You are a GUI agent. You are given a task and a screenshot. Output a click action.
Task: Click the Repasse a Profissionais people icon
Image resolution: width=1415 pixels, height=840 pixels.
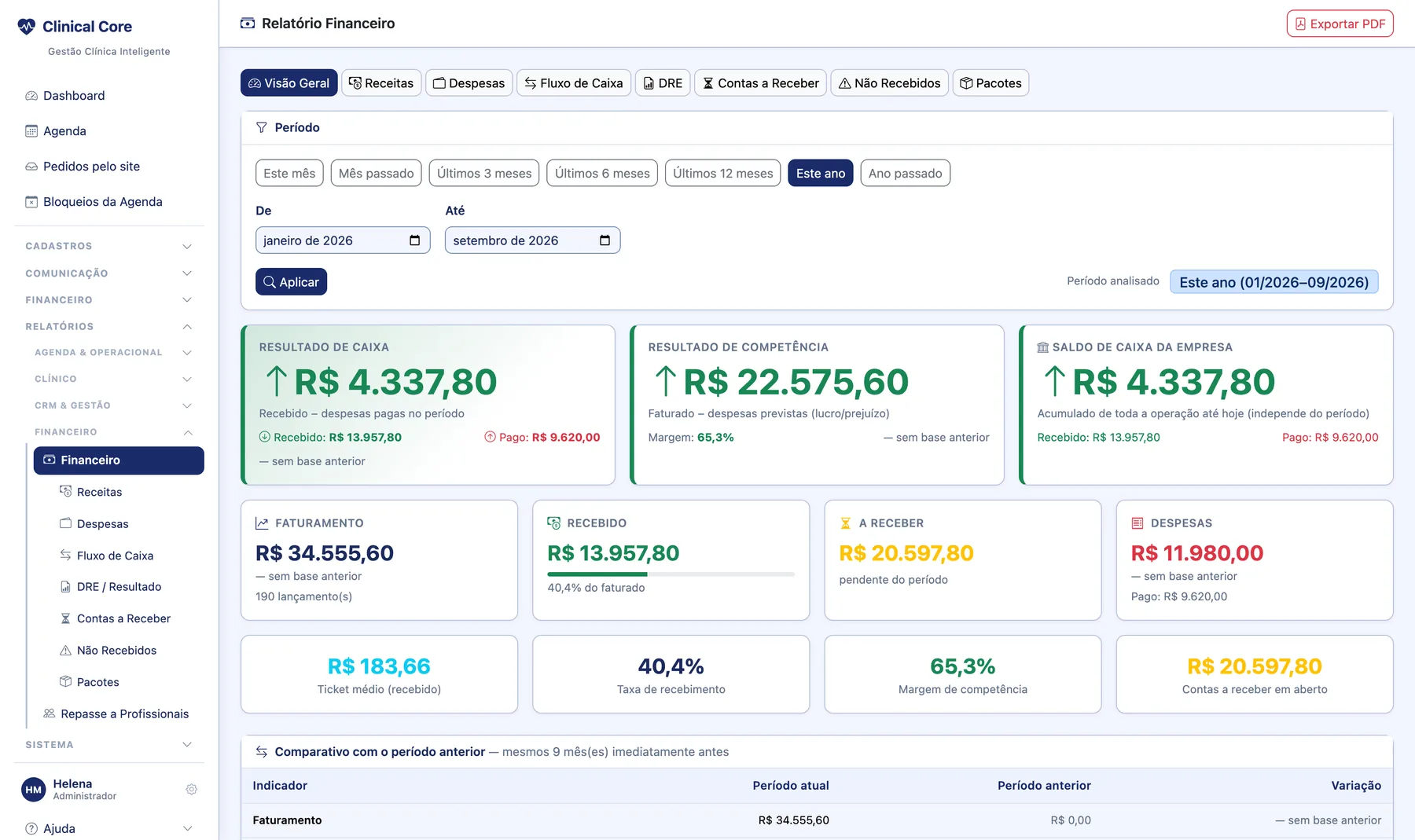49,713
